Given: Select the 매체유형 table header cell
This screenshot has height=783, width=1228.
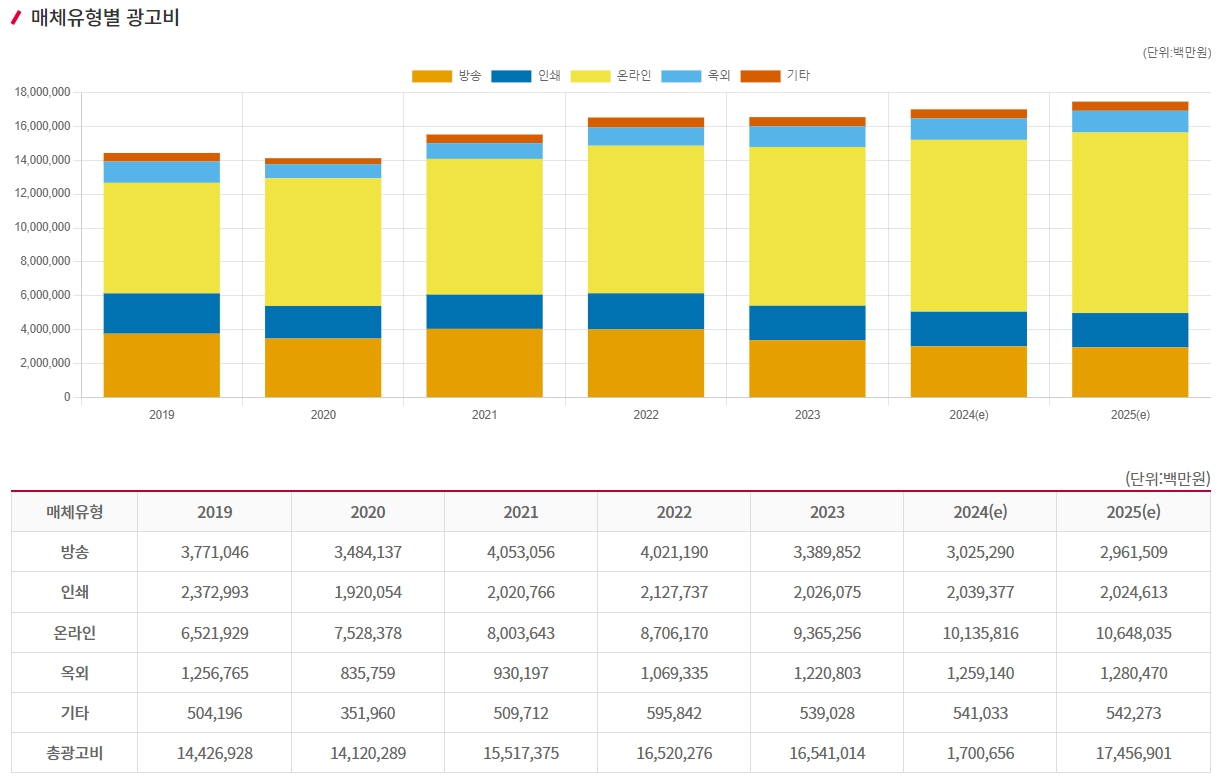Looking at the screenshot, I should 75,512.
